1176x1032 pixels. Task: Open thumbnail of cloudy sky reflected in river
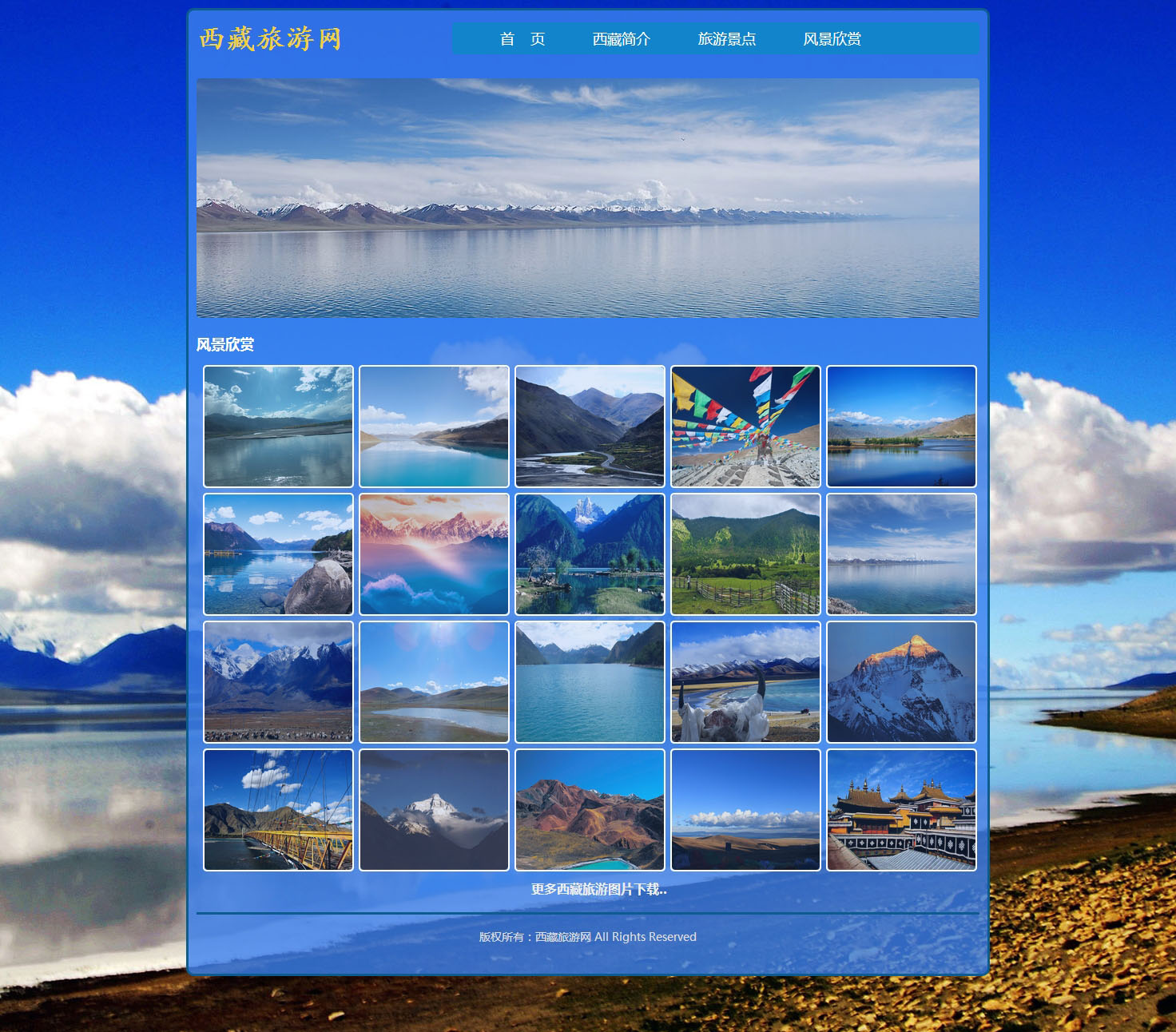click(x=278, y=427)
